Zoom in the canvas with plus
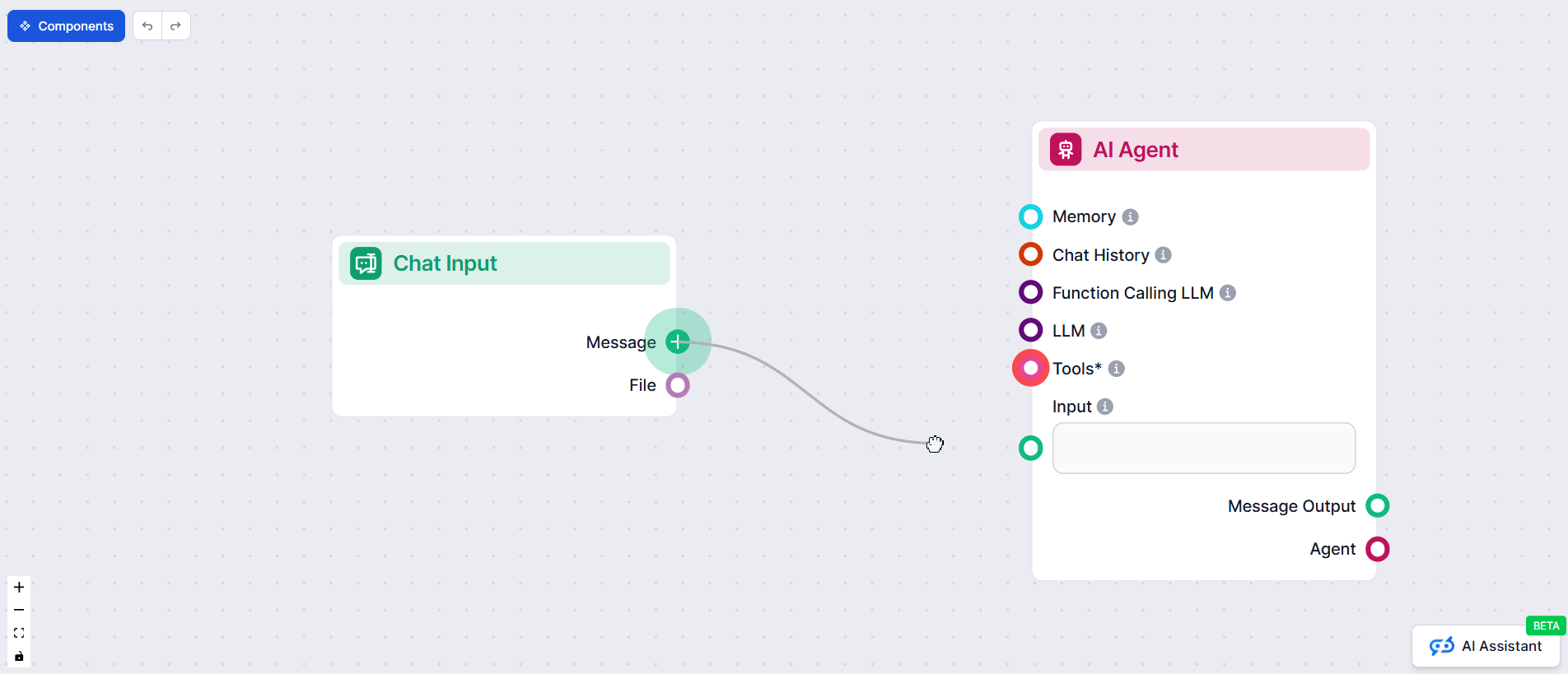 coord(19,587)
